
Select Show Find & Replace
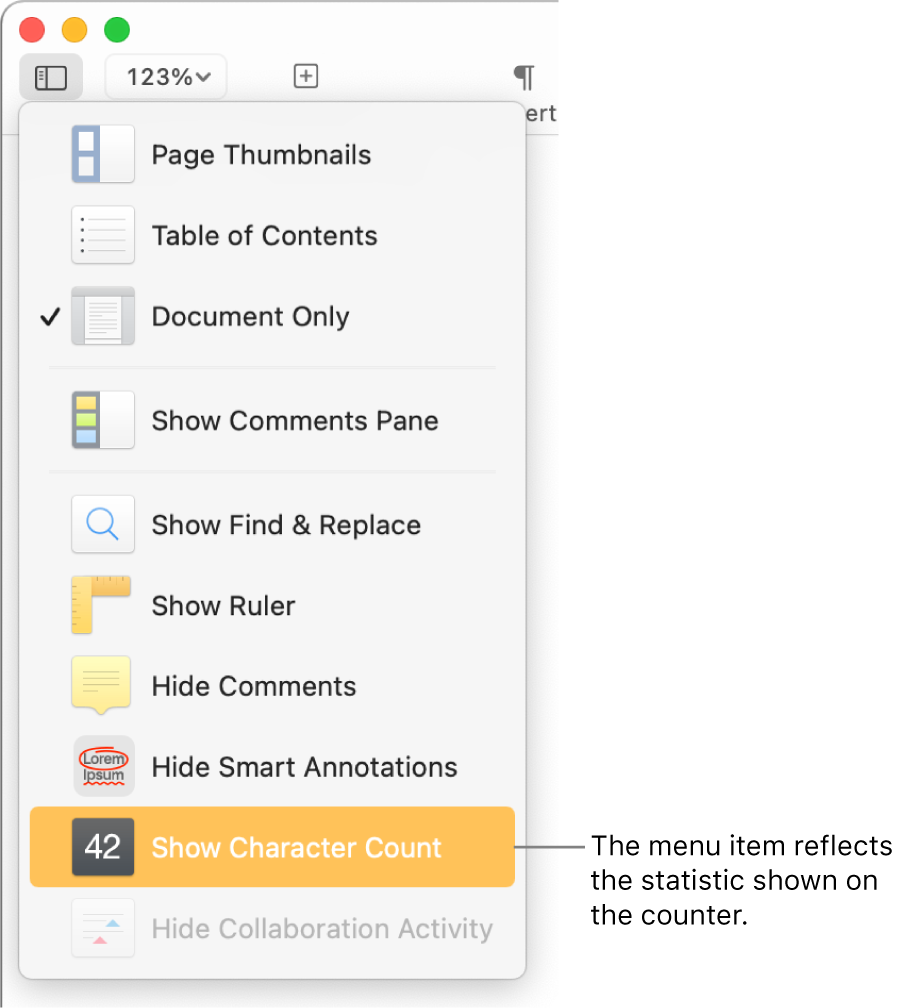(x=286, y=524)
